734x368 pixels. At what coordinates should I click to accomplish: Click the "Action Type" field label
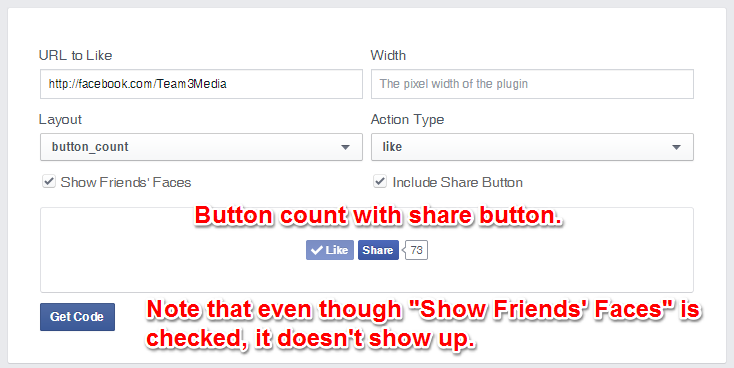(407, 119)
